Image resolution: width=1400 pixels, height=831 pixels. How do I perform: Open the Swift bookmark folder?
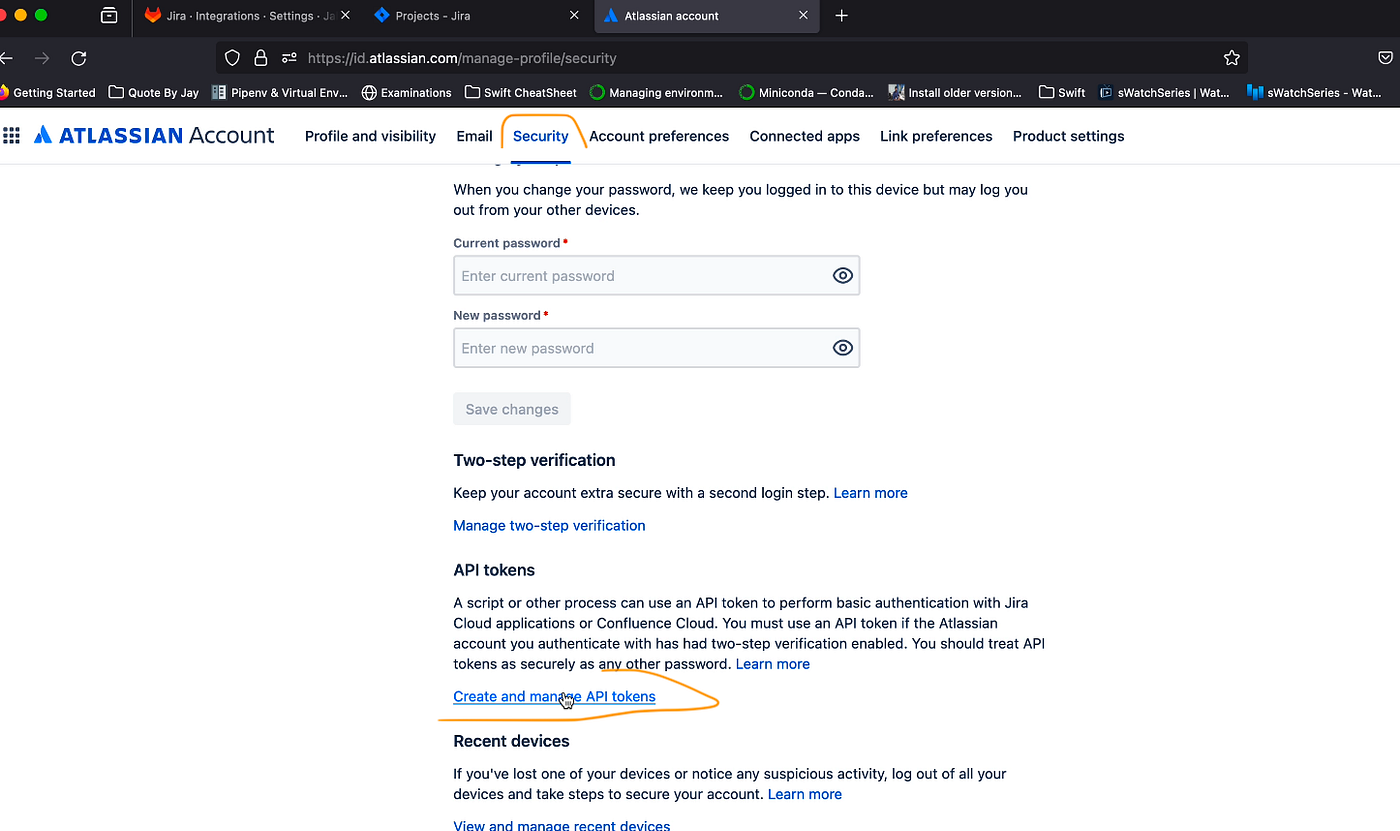click(x=1062, y=92)
